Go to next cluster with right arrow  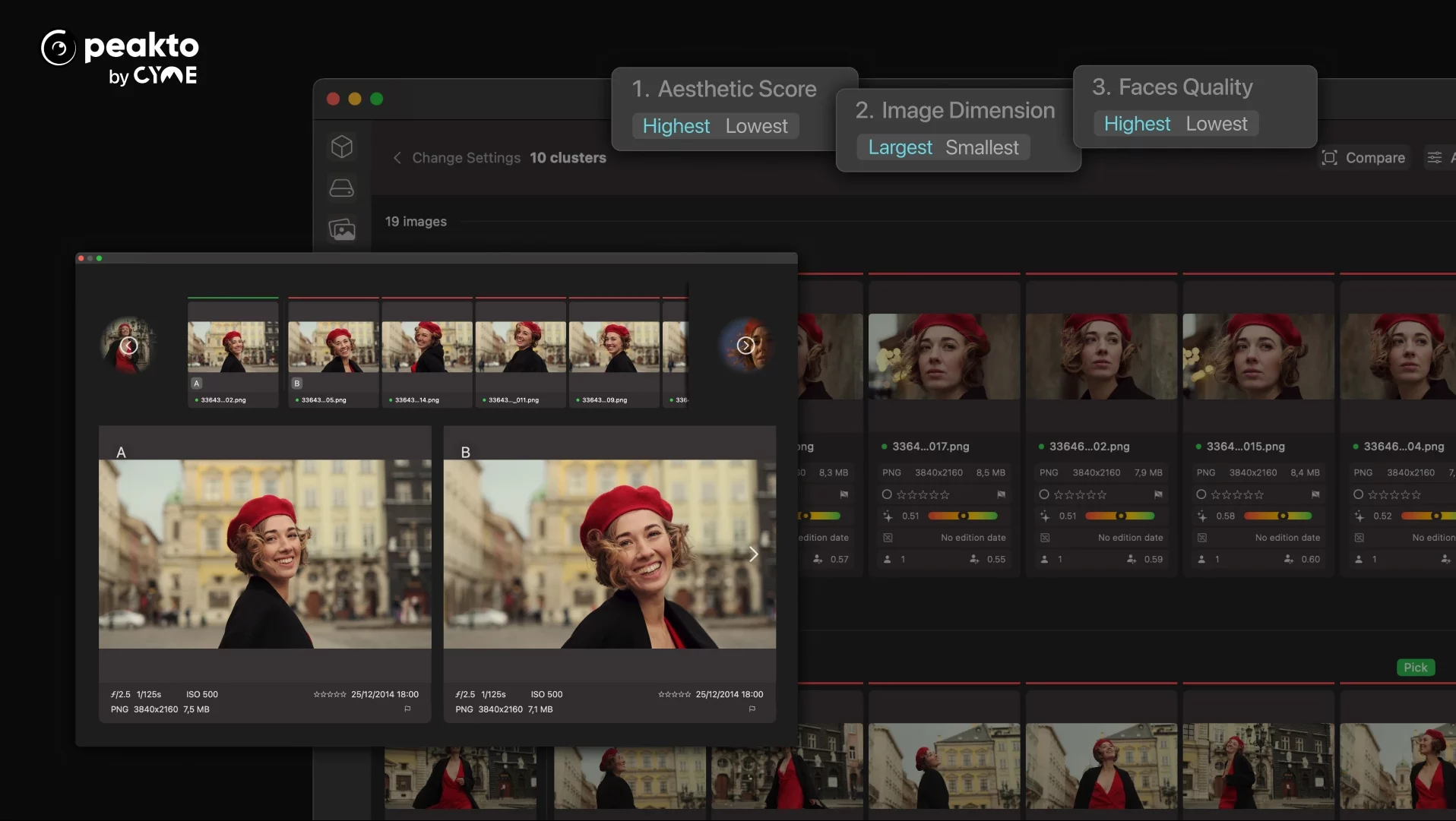tap(745, 346)
